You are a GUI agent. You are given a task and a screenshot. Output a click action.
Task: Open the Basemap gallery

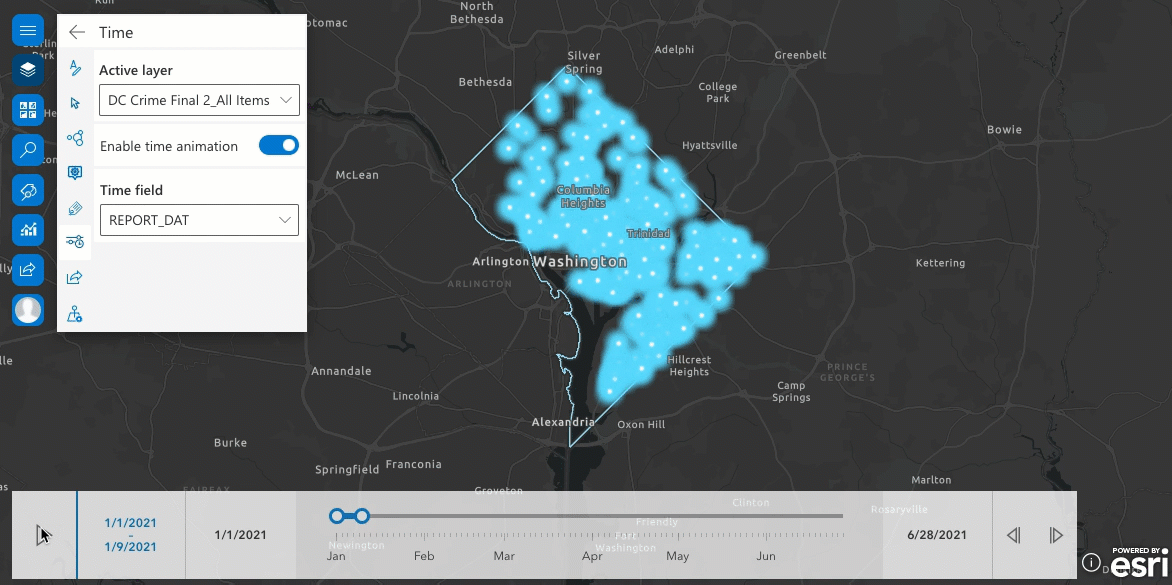[28, 110]
